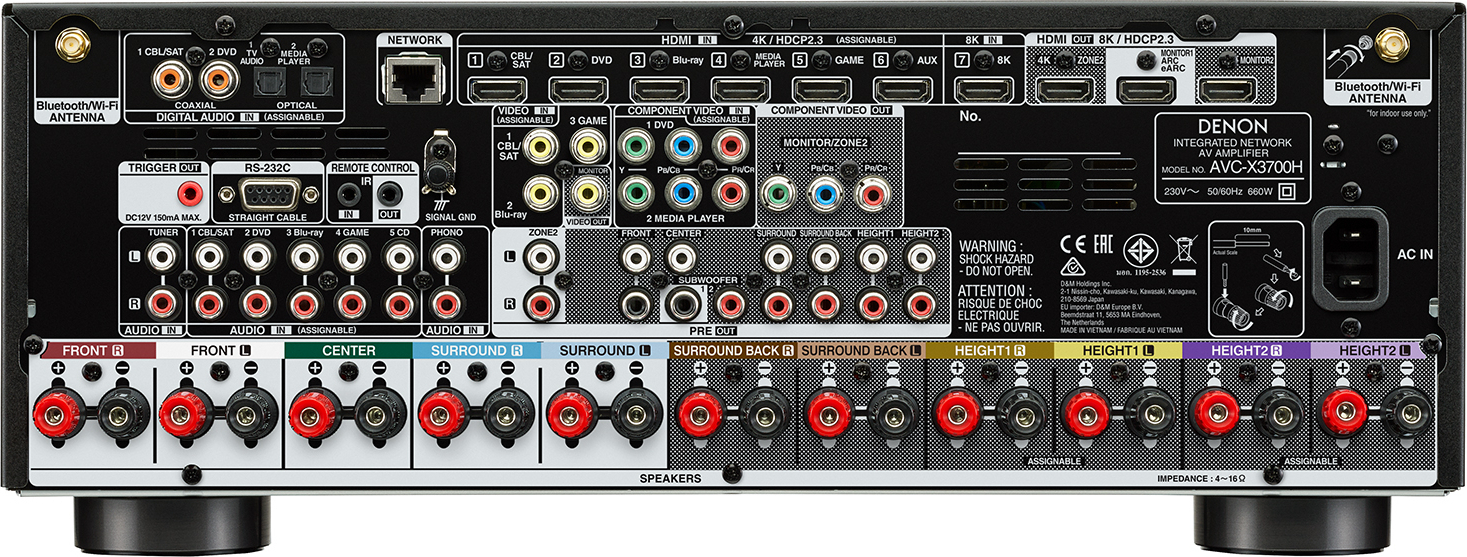The image size is (1467, 557).
Task: Click component 2 MEDIA PLAYER blue jack
Action: click(681, 192)
